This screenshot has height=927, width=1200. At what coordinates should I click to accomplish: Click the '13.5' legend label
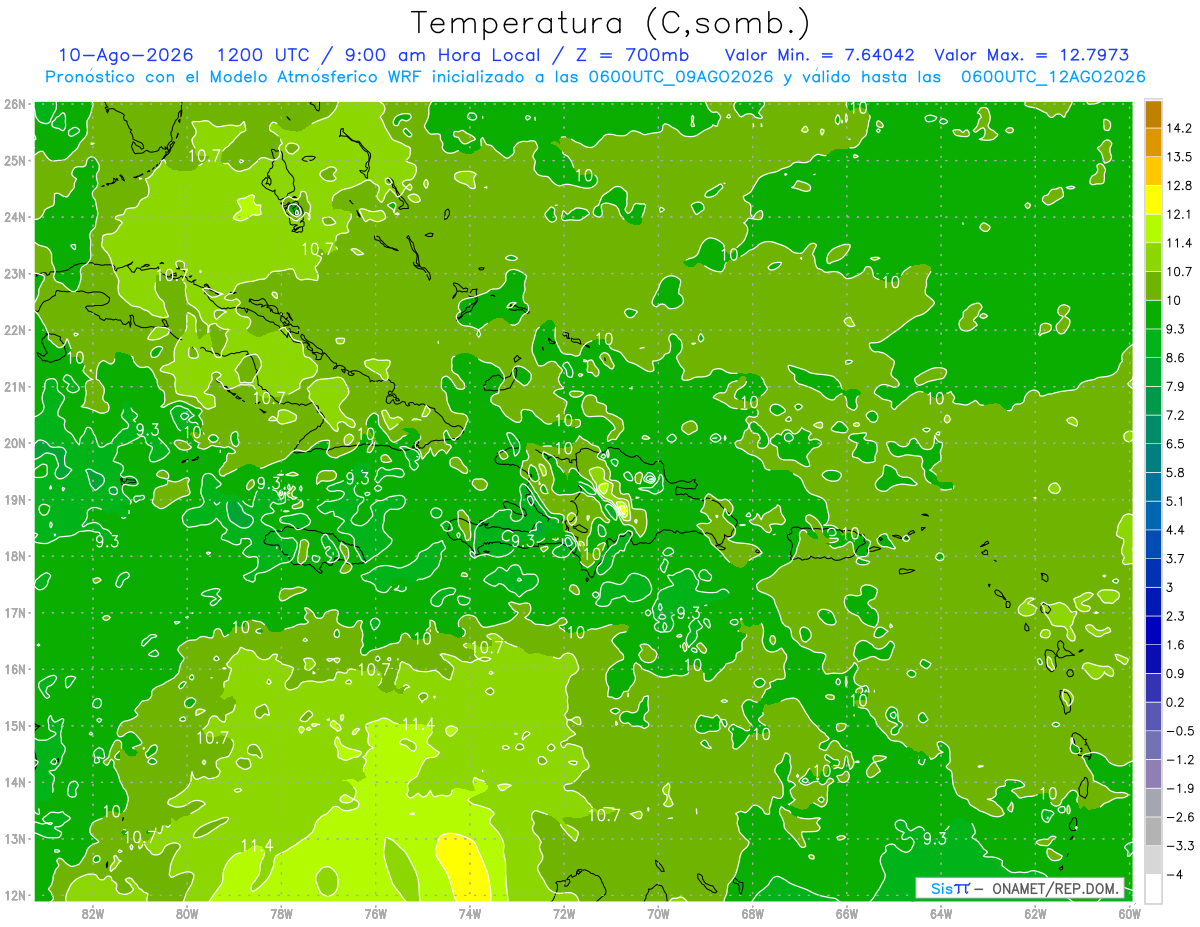coord(1181,157)
